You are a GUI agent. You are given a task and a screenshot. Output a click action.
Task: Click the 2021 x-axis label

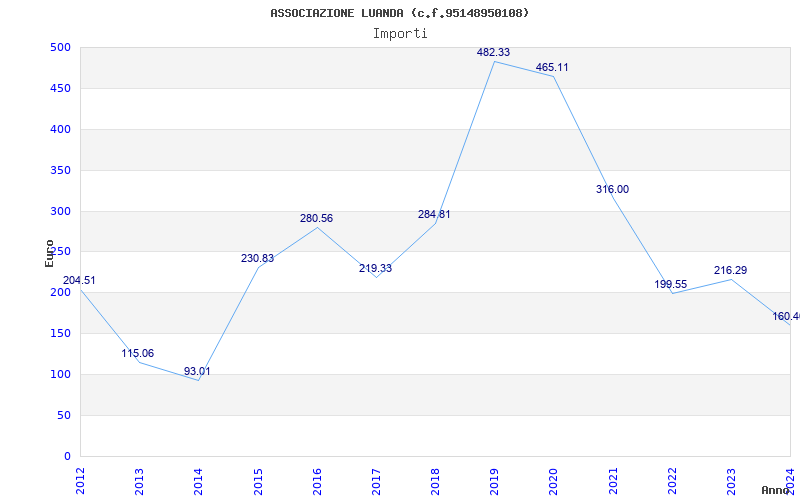(x=613, y=481)
